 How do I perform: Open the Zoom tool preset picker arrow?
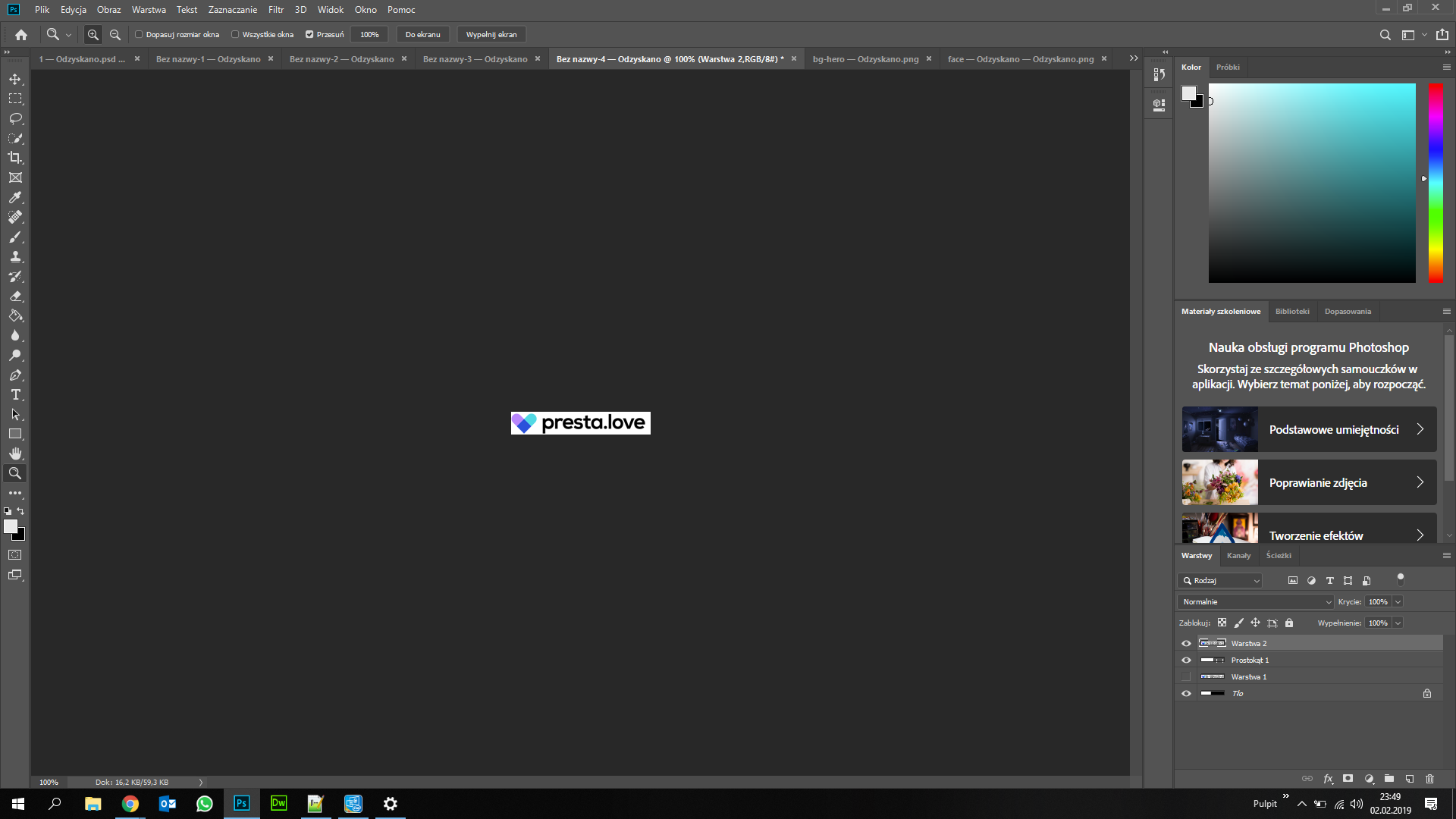pos(68,35)
